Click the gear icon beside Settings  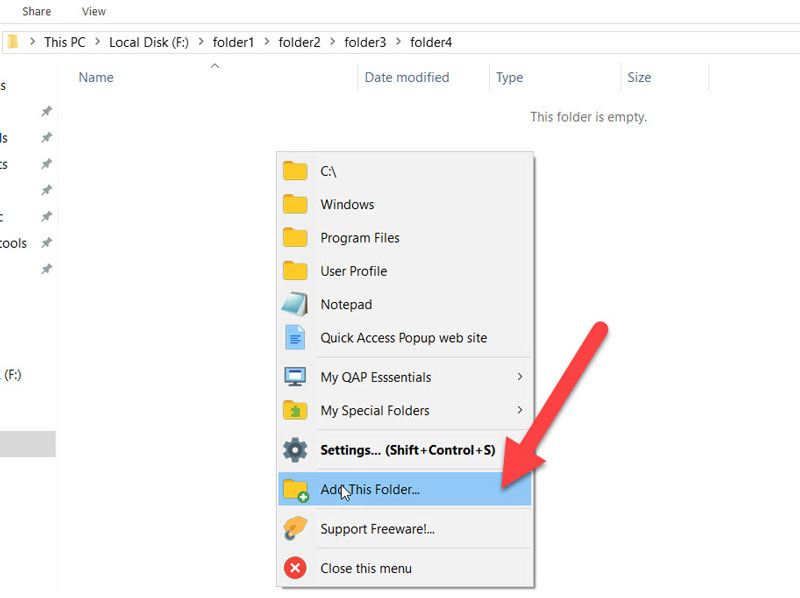click(x=295, y=450)
